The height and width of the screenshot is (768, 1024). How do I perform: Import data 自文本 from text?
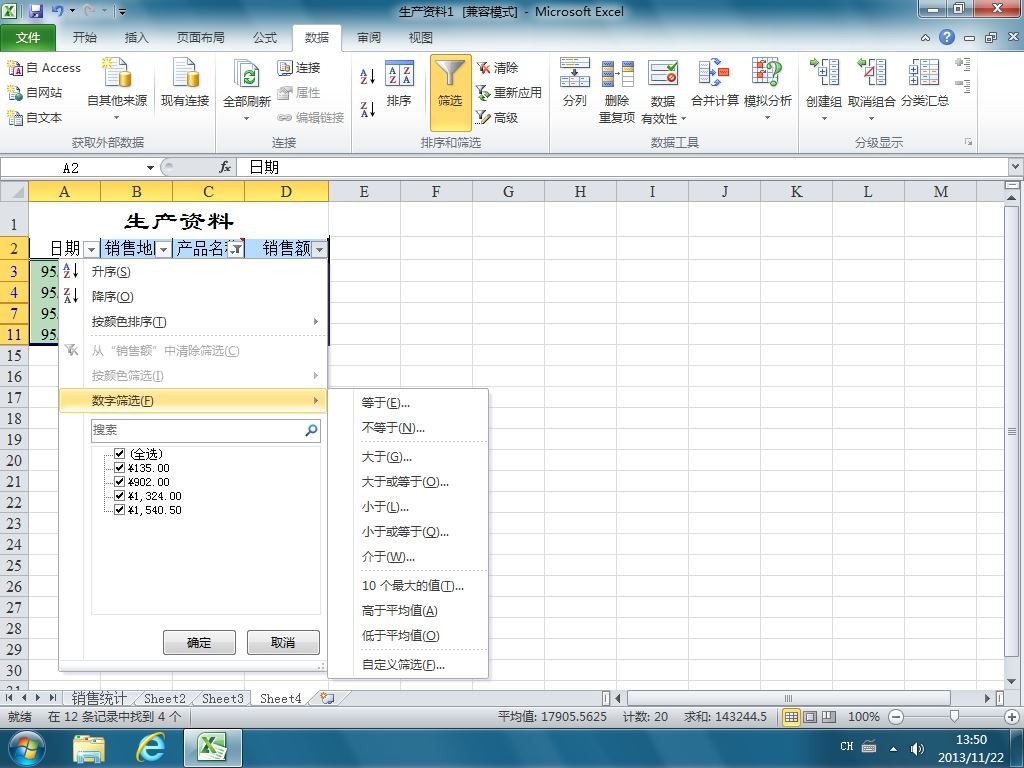[35, 118]
